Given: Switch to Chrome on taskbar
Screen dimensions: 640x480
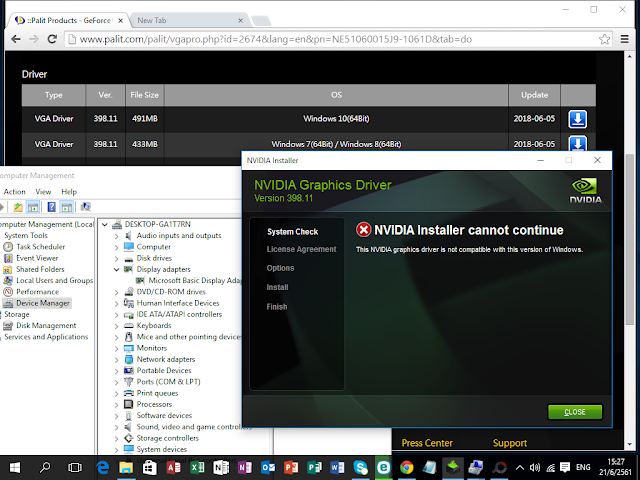Looking at the screenshot, I should pyautogui.click(x=407, y=468).
